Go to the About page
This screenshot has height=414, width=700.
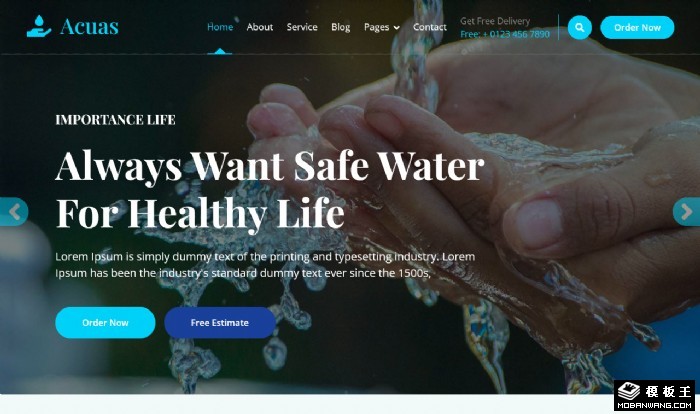[259, 27]
